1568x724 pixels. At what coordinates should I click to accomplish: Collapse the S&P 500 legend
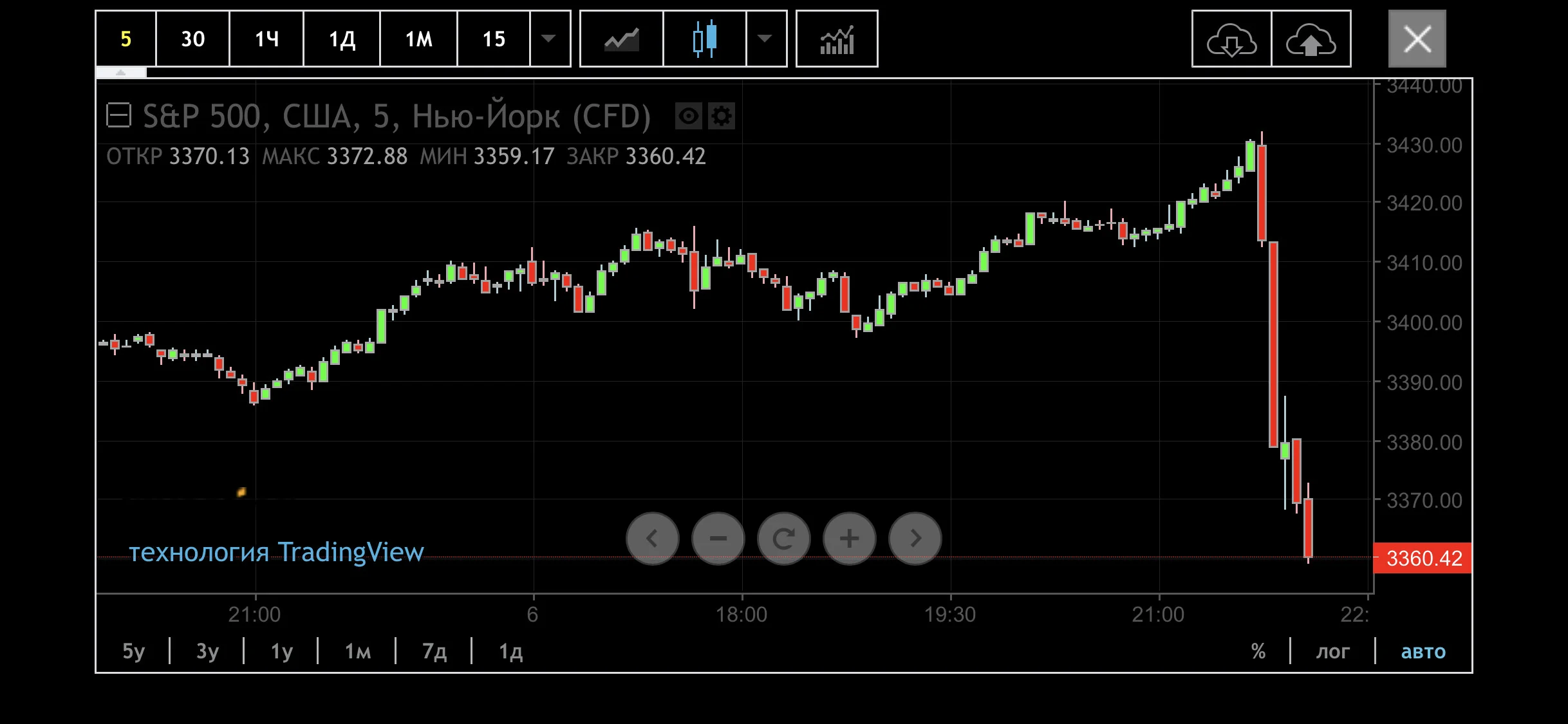pyautogui.click(x=118, y=116)
